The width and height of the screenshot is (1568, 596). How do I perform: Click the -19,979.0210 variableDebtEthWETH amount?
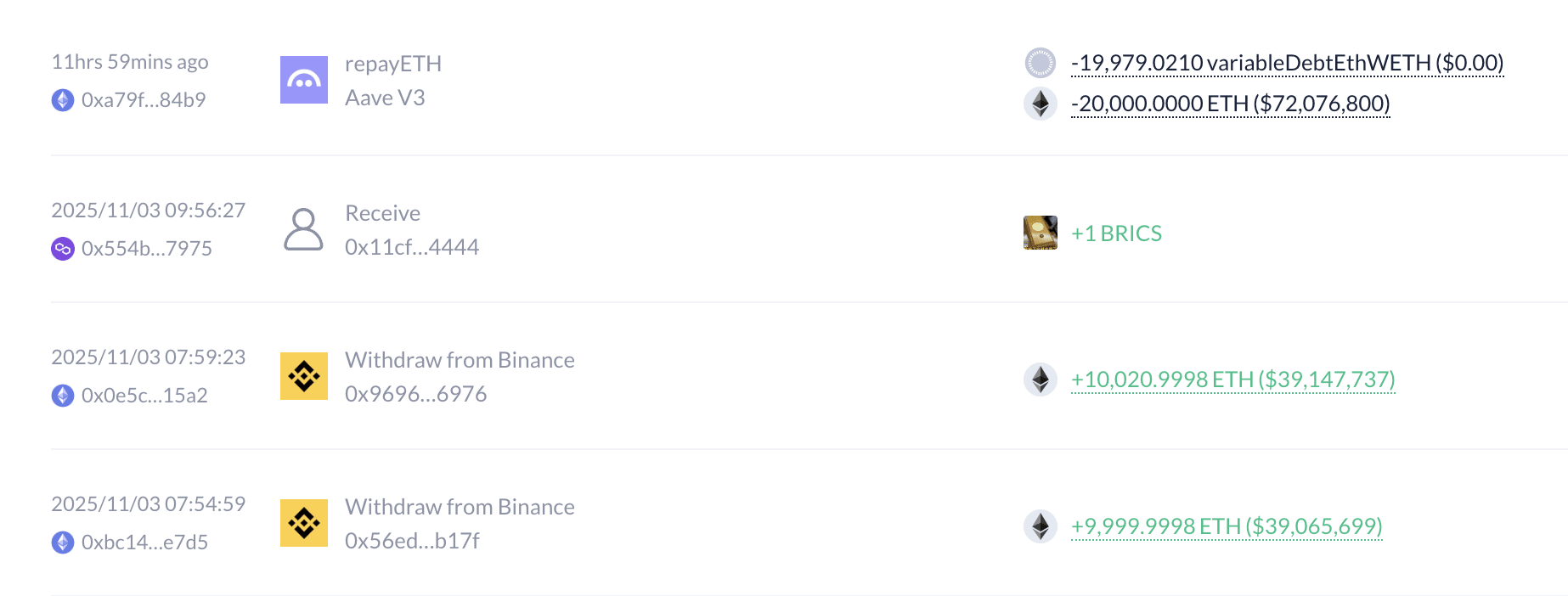pos(1287,63)
